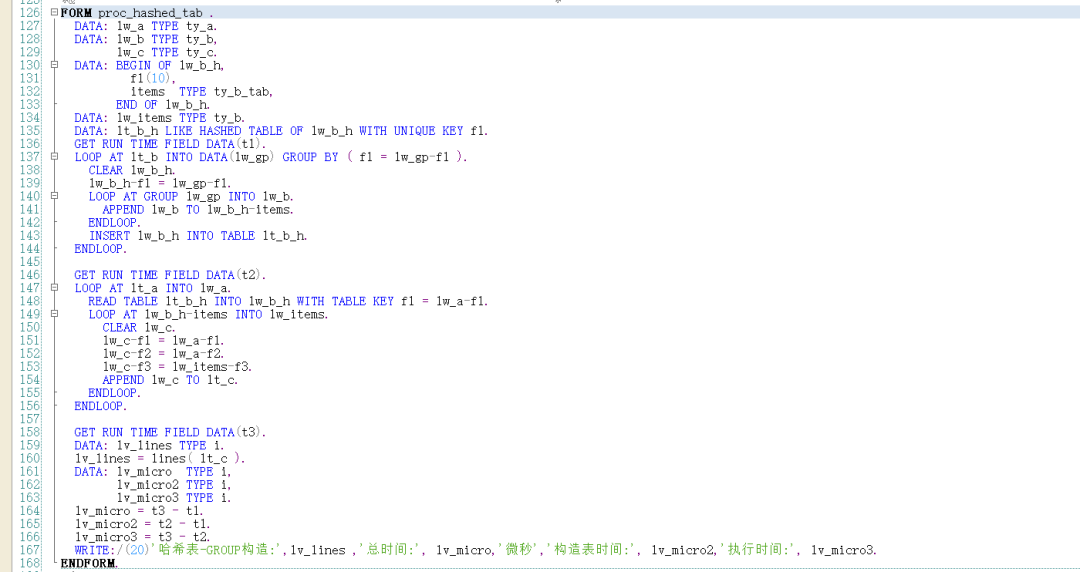Click 'ty_b_tab' in the items declaration
The width and height of the screenshot is (1080, 572).
(x=241, y=92)
